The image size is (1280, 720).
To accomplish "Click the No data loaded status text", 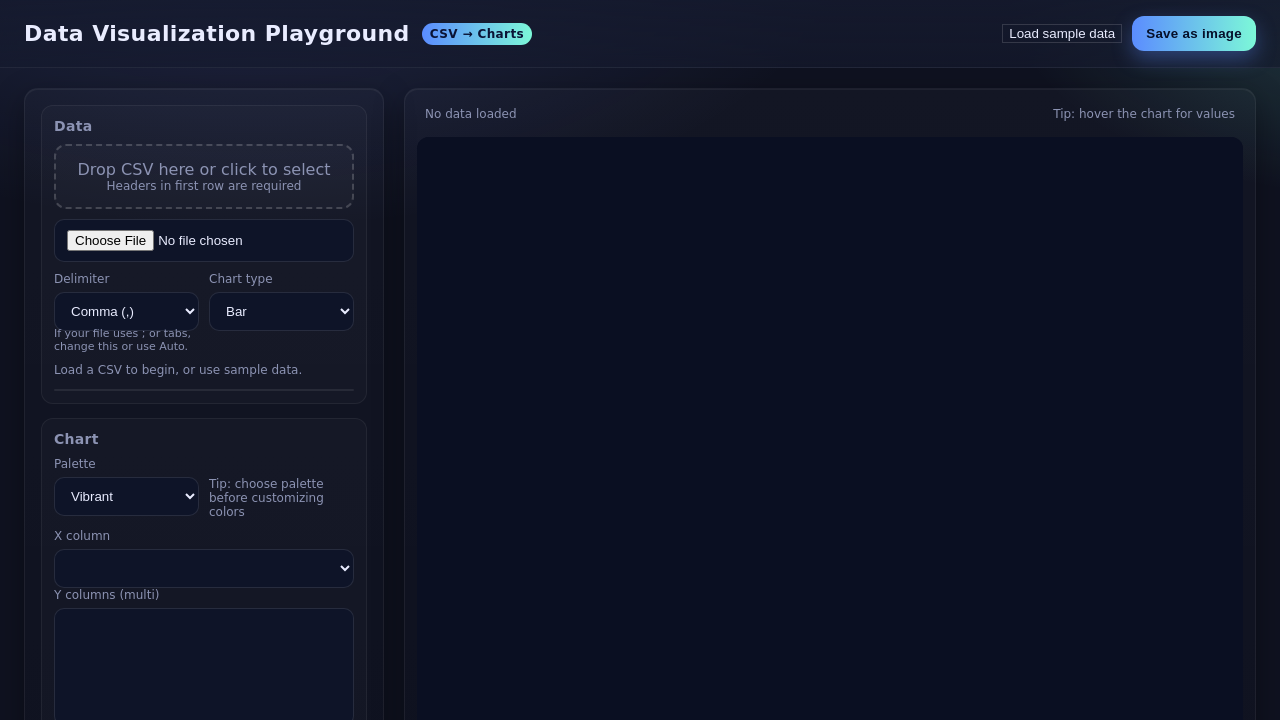I will [x=471, y=114].
